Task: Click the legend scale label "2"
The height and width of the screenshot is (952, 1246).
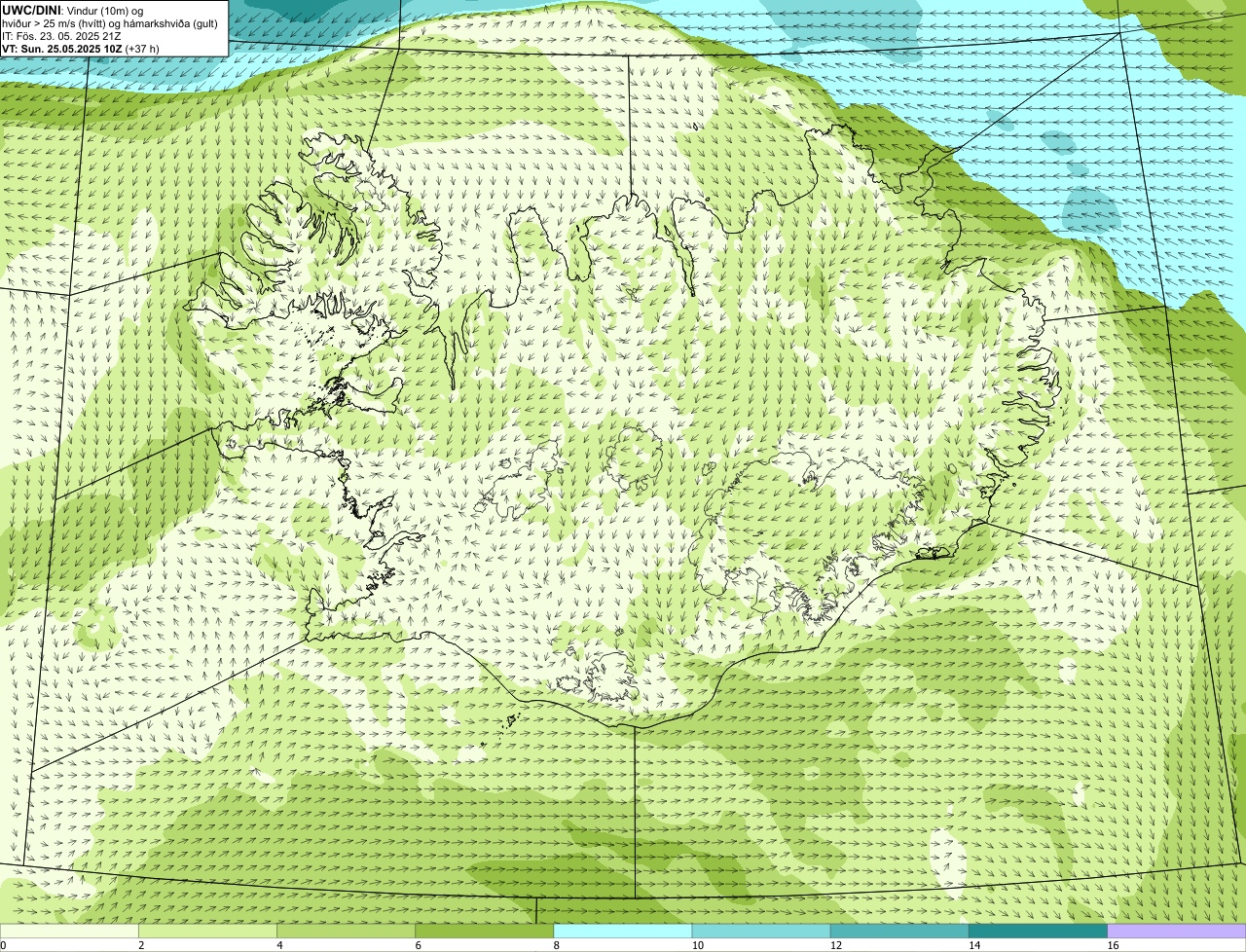Action: [141, 945]
